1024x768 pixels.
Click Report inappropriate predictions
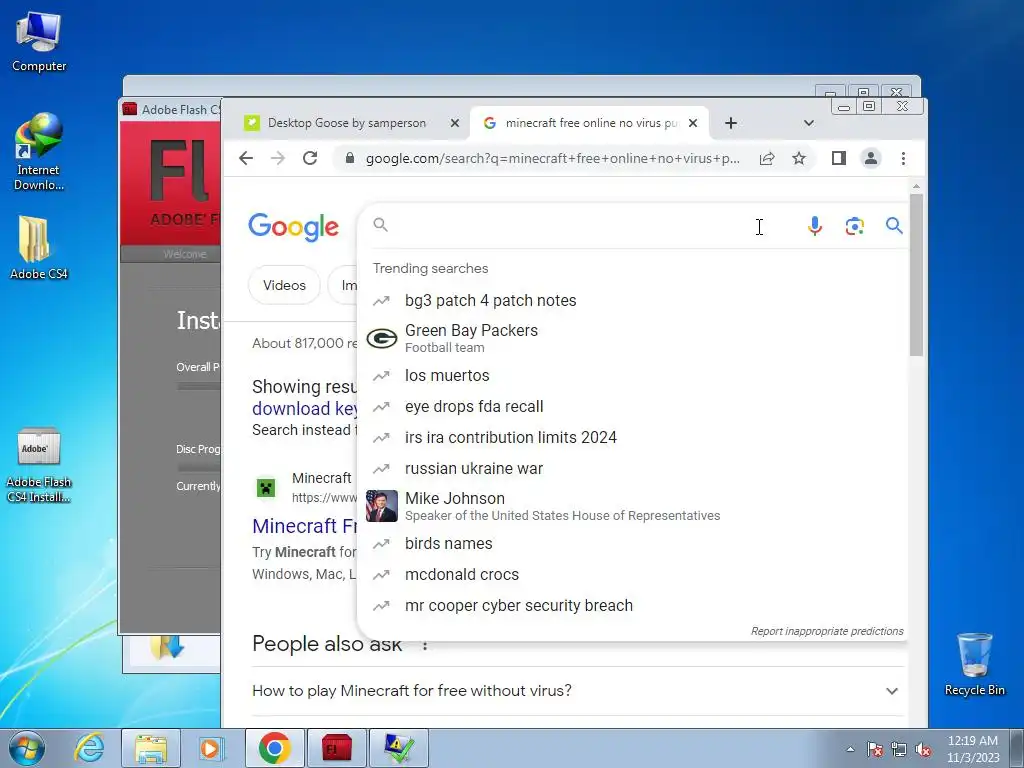827,631
